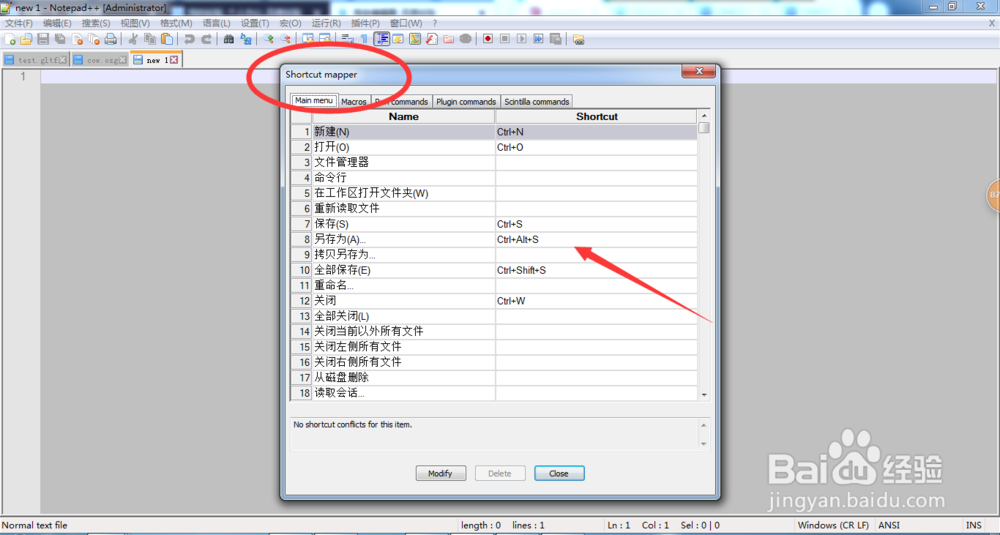Image resolution: width=1000 pixels, height=535 pixels.
Task: Toggle Word Wrap toolbar icon
Action: pos(348,39)
